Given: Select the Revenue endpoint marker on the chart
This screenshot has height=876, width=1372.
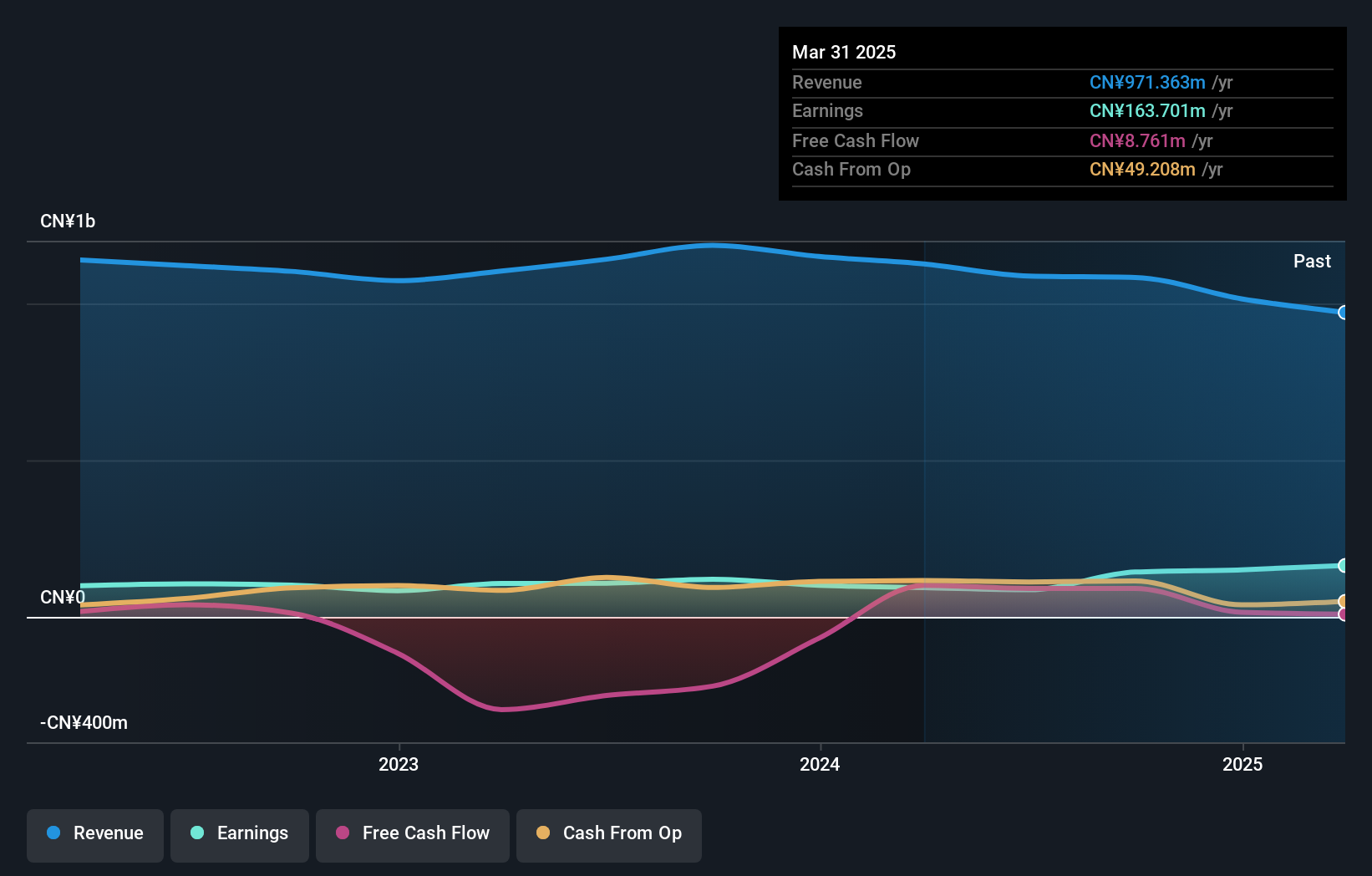Looking at the screenshot, I should pos(1344,313).
